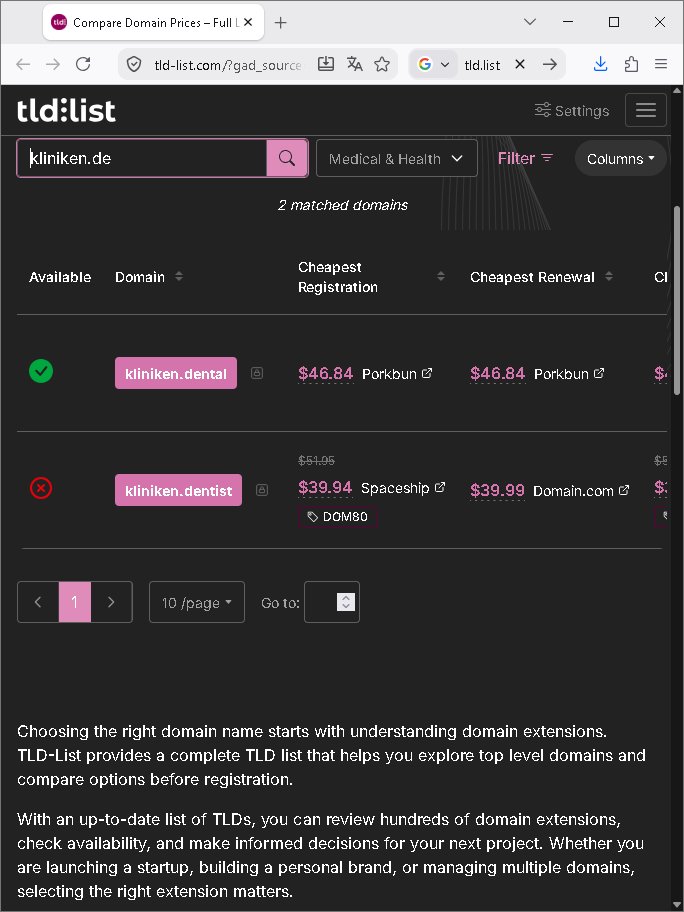This screenshot has width=684, height=912.
Task: Open the browser translate page icon
Action: click(355, 64)
